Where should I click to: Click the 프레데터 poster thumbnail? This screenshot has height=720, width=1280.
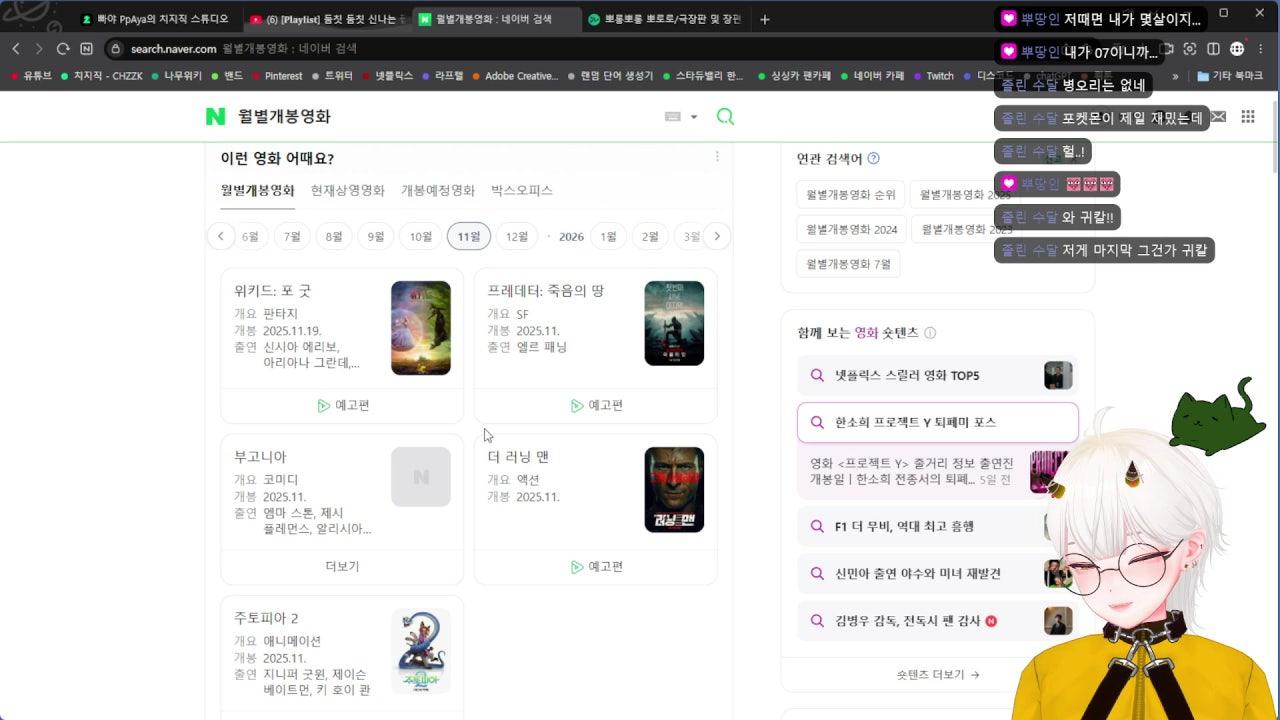[x=674, y=323]
